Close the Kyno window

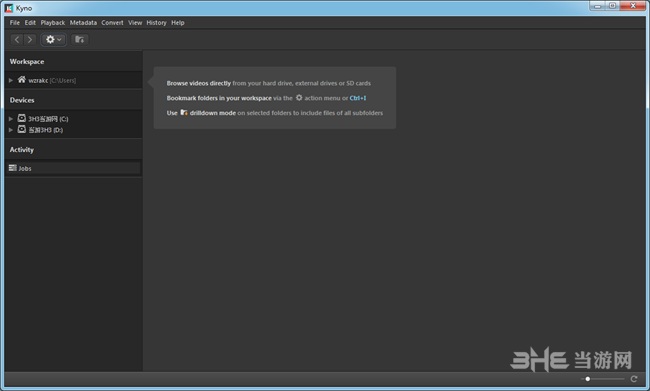[633, 6]
